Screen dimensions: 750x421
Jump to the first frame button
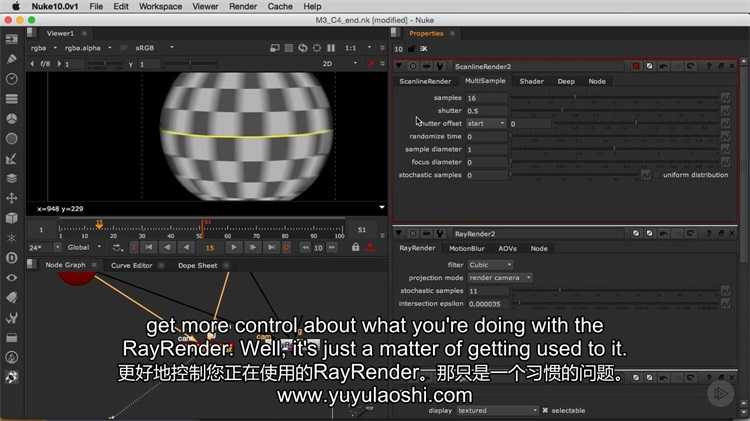[x=149, y=247]
